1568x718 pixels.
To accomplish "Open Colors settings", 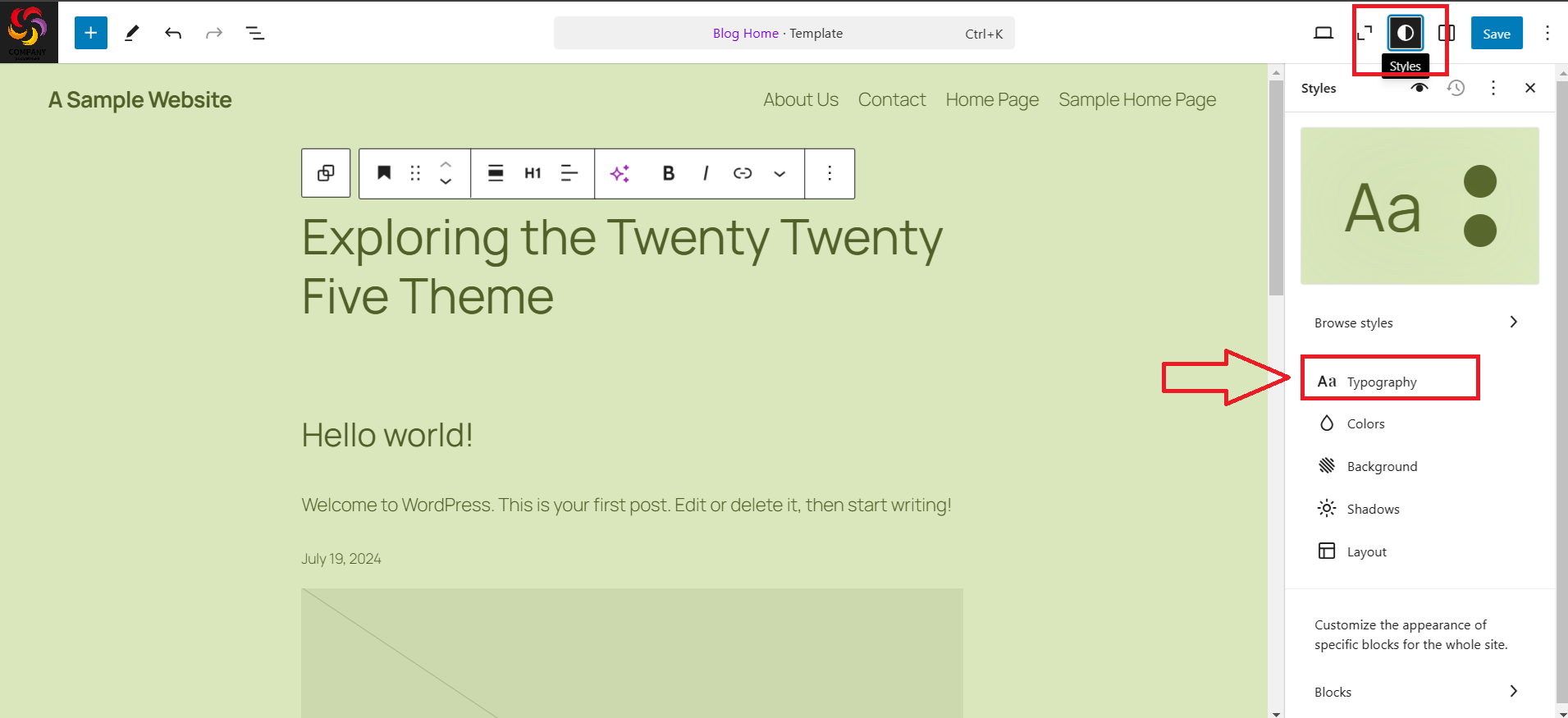I will [1419, 423].
